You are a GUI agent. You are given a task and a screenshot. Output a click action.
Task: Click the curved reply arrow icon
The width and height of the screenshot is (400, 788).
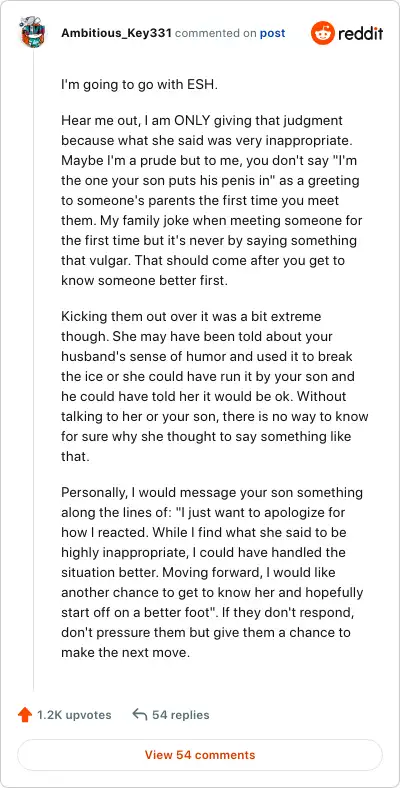pos(140,714)
